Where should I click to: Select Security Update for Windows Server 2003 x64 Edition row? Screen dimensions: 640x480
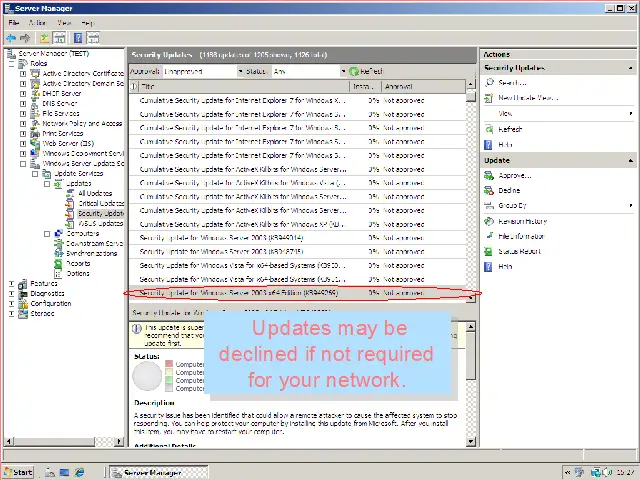[x=297, y=293]
